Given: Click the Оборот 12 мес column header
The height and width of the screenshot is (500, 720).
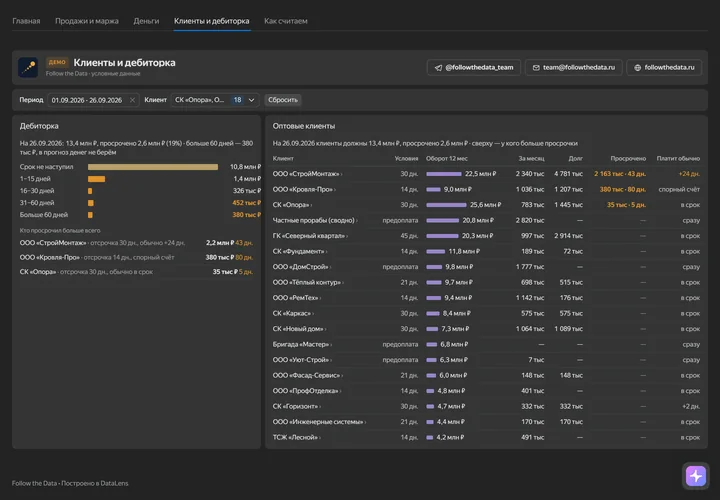Looking at the screenshot, I should pos(447,158).
